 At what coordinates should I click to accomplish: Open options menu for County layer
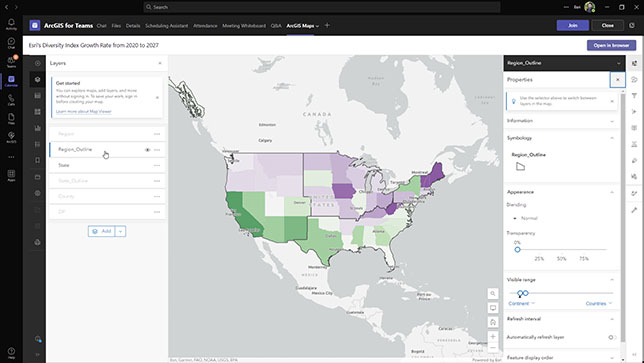157,196
